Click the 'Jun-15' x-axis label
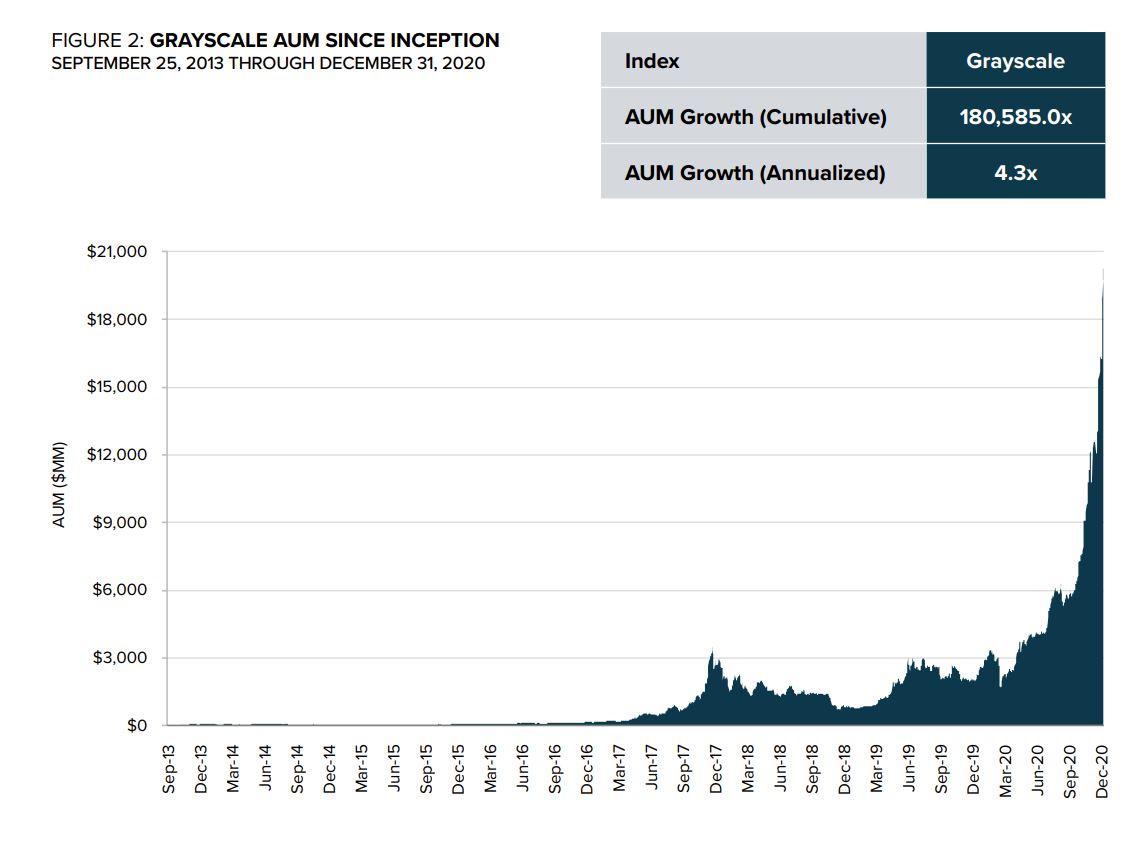Screen dimensions: 1148x841 (x=394, y=768)
